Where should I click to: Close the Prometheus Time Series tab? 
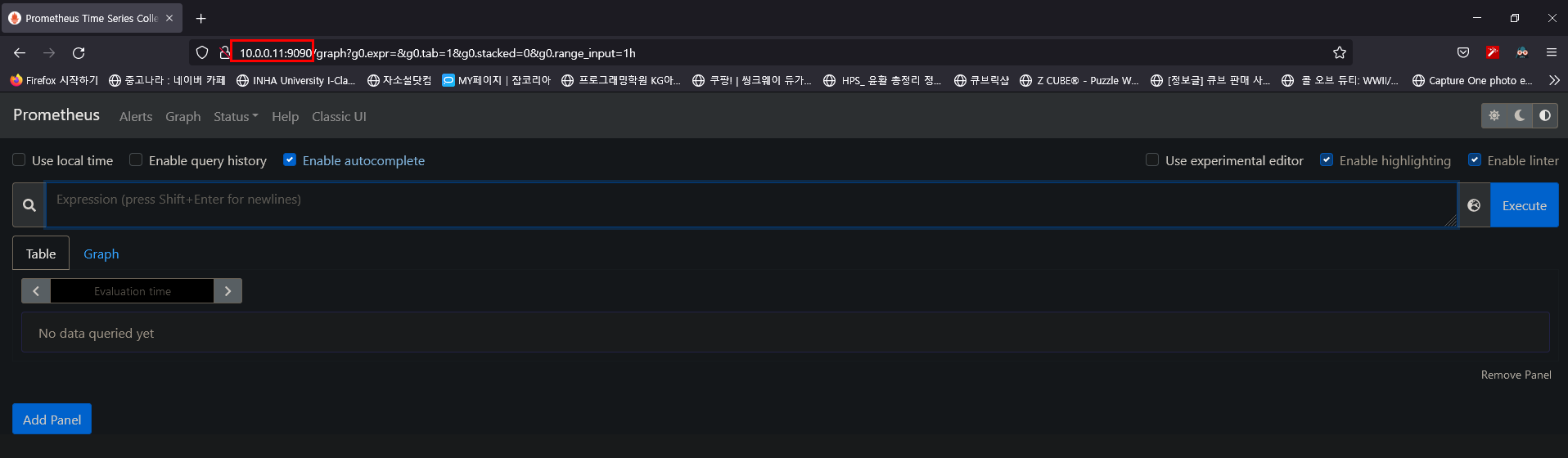coord(169,18)
